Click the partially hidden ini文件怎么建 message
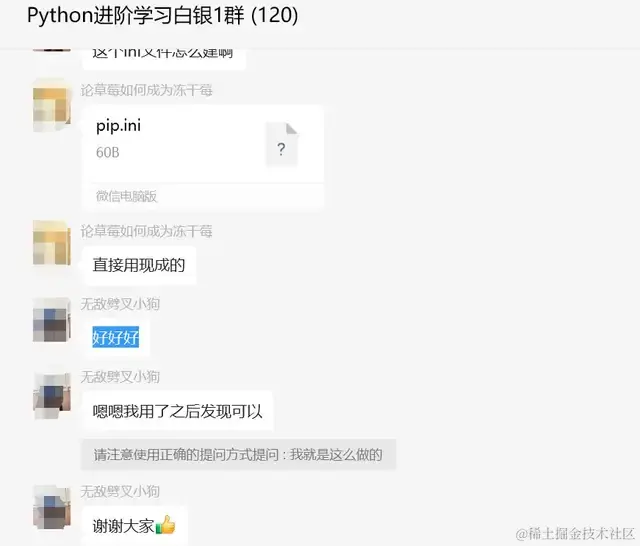This screenshot has width=640, height=546. click(x=164, y=57)
